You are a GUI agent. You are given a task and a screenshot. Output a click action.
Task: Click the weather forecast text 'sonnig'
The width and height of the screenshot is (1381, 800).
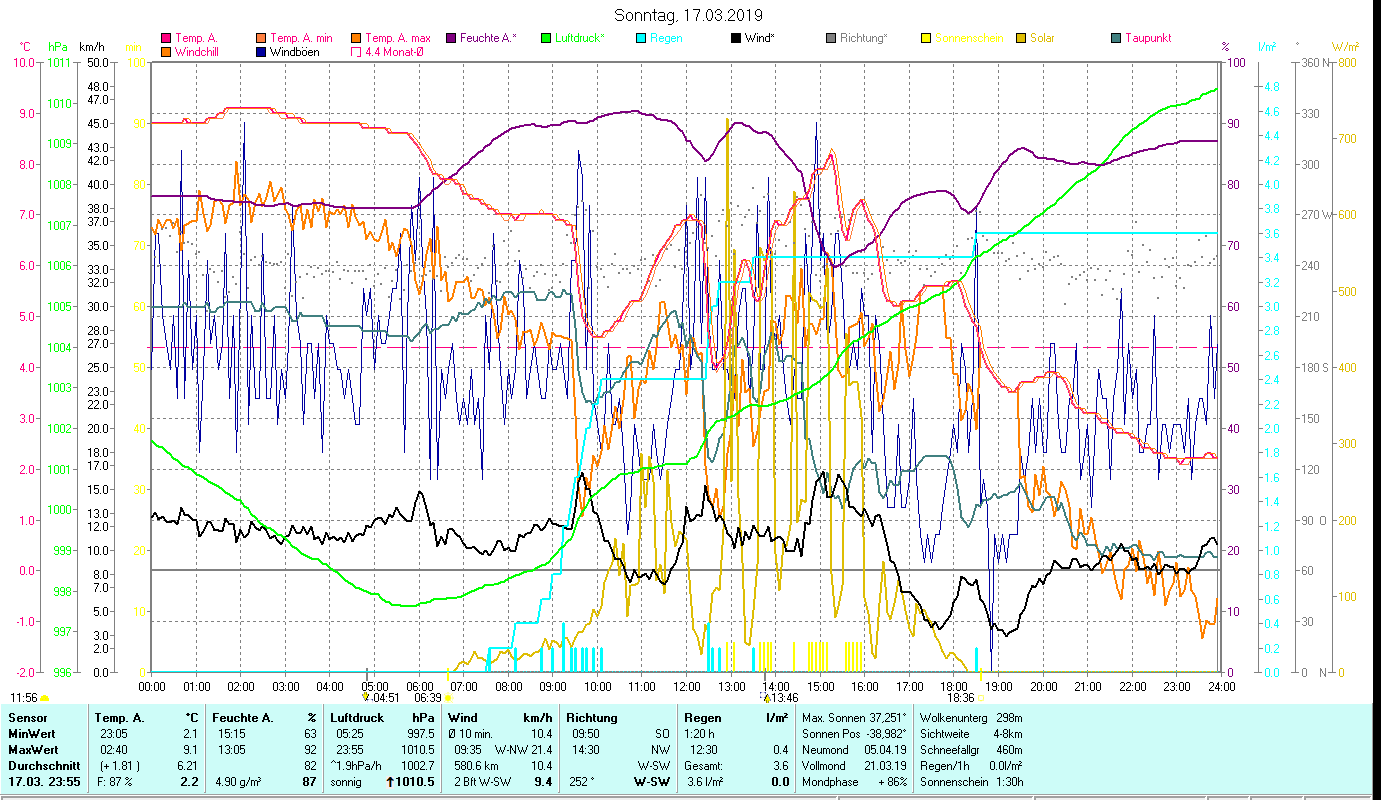(346, 781)
